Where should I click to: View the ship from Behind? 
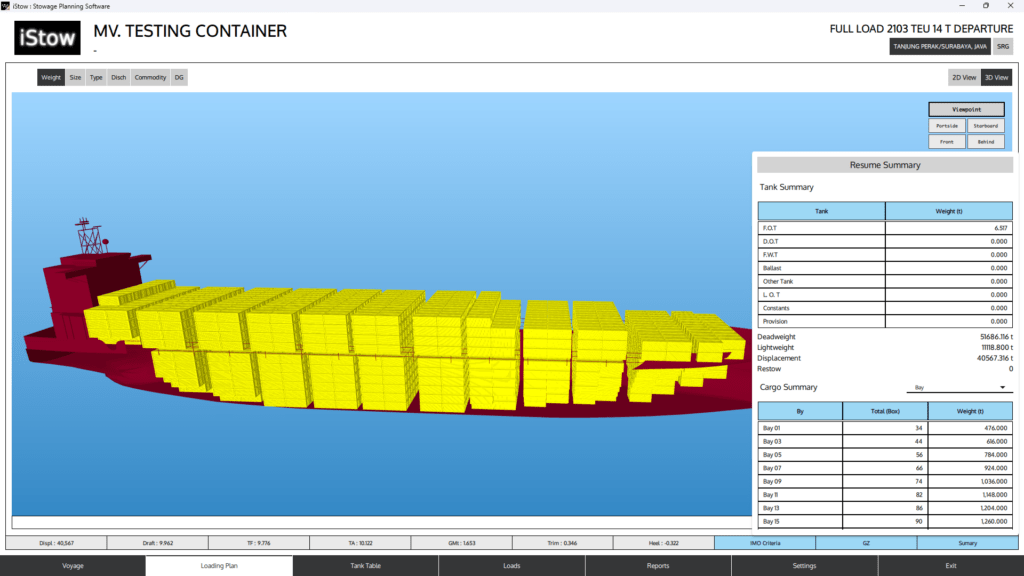(985, 142)
